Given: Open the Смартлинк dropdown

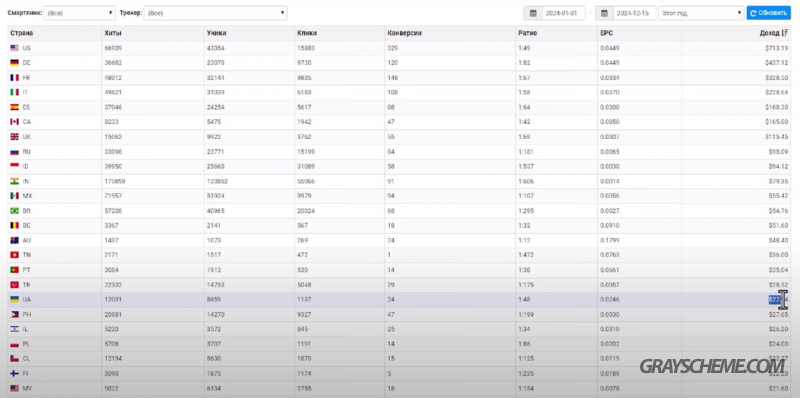Looking at the screenshot, I should [x=80, y=13].
